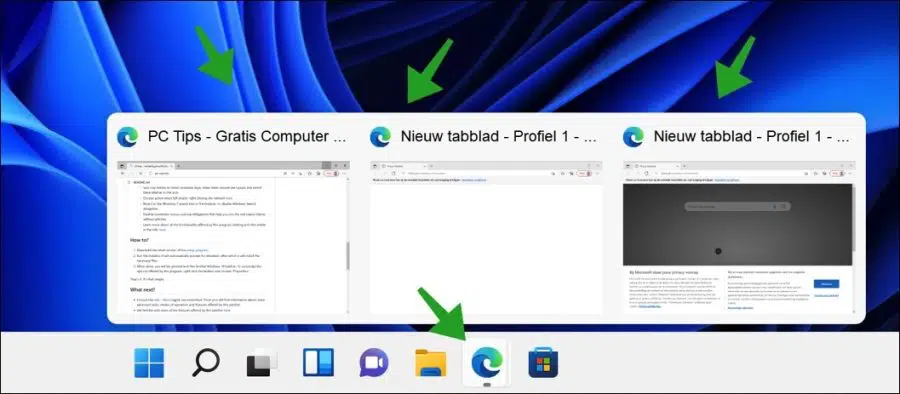Open File Explorer from the taskbar

pyautogui.click(x=430, y=363)
